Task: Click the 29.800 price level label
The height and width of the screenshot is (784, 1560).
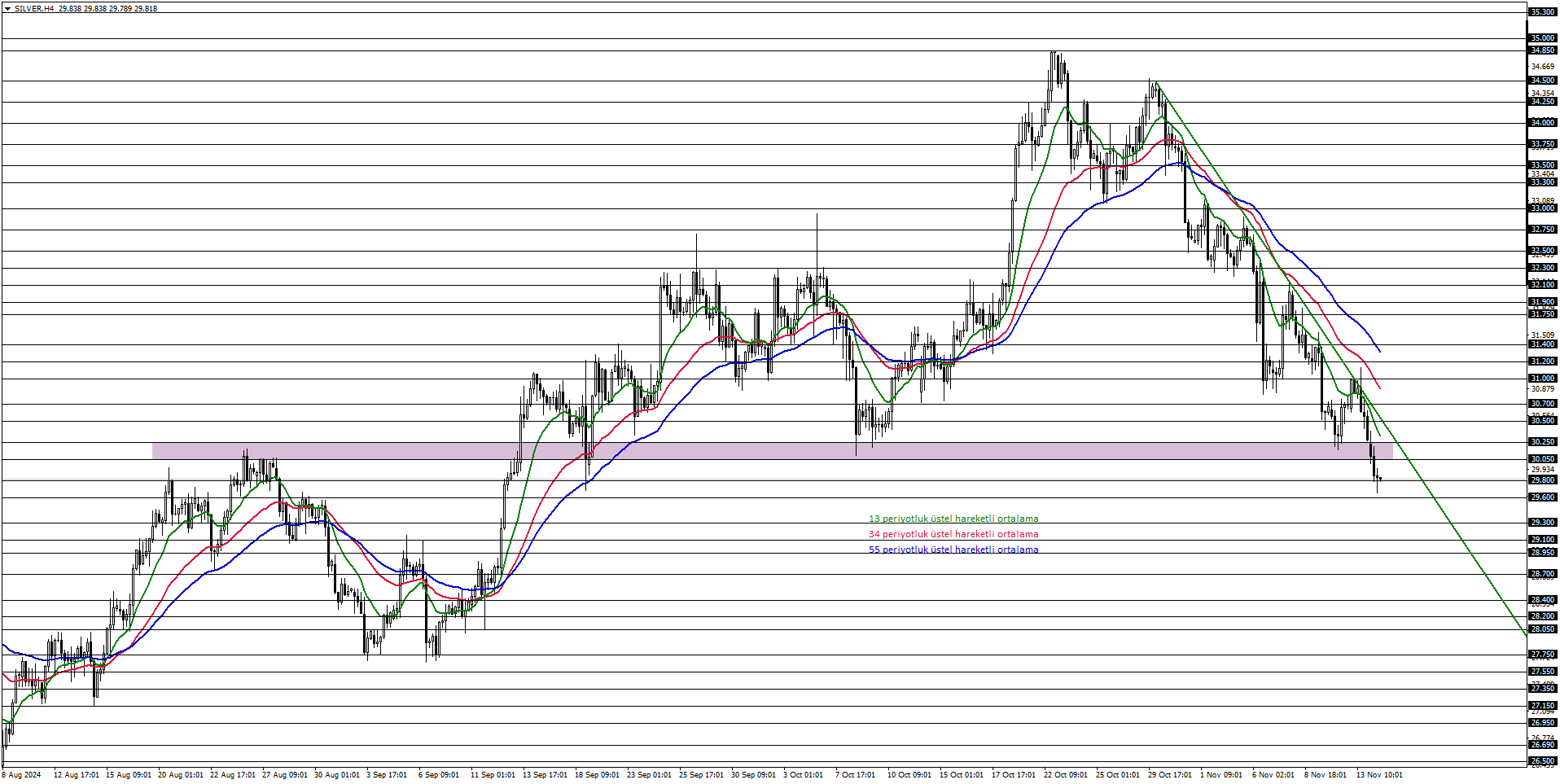Action: 1543,480
